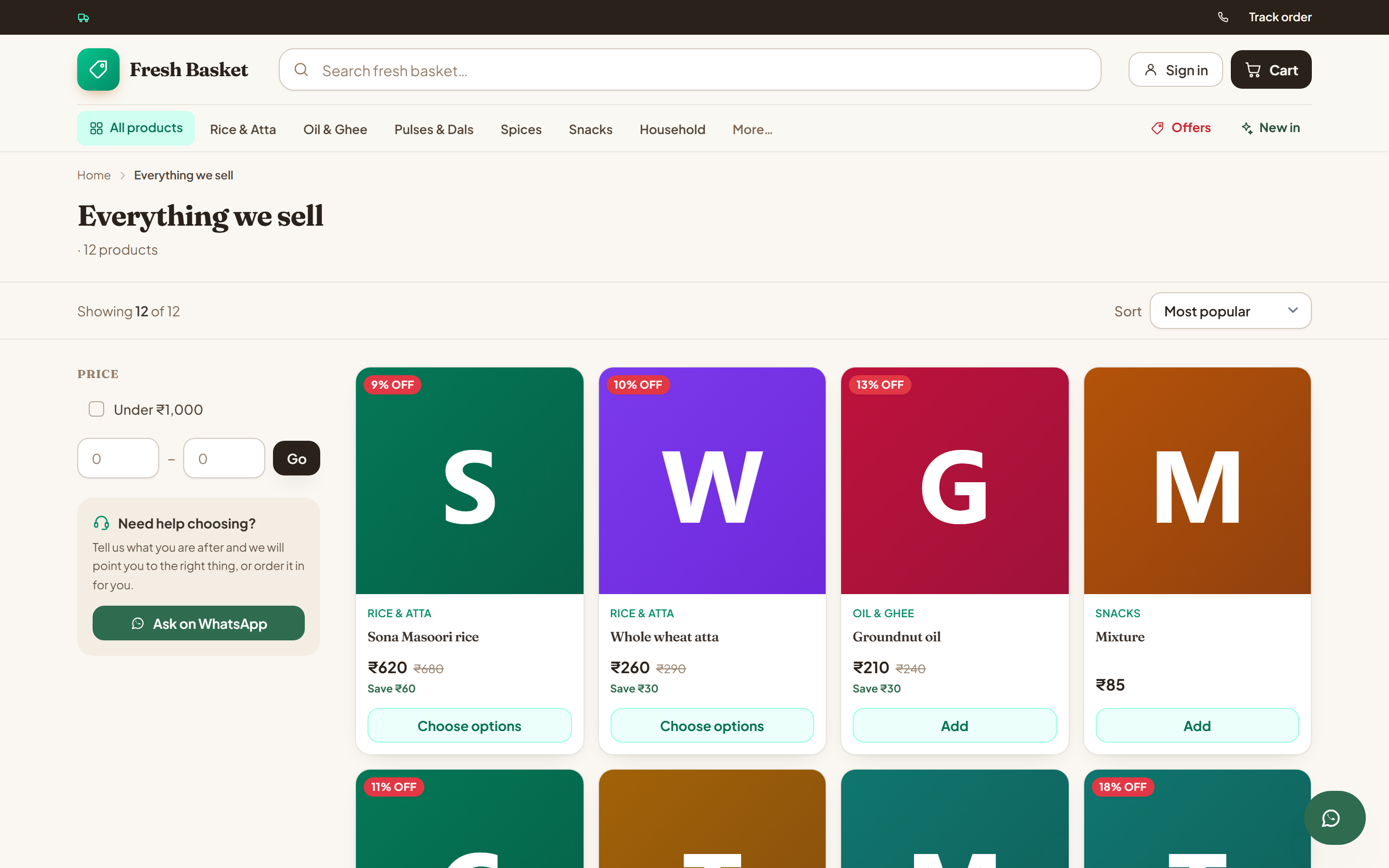Click the ₹85 price
Viewport: 1389px width, 868px height.
coord(1110,685)
